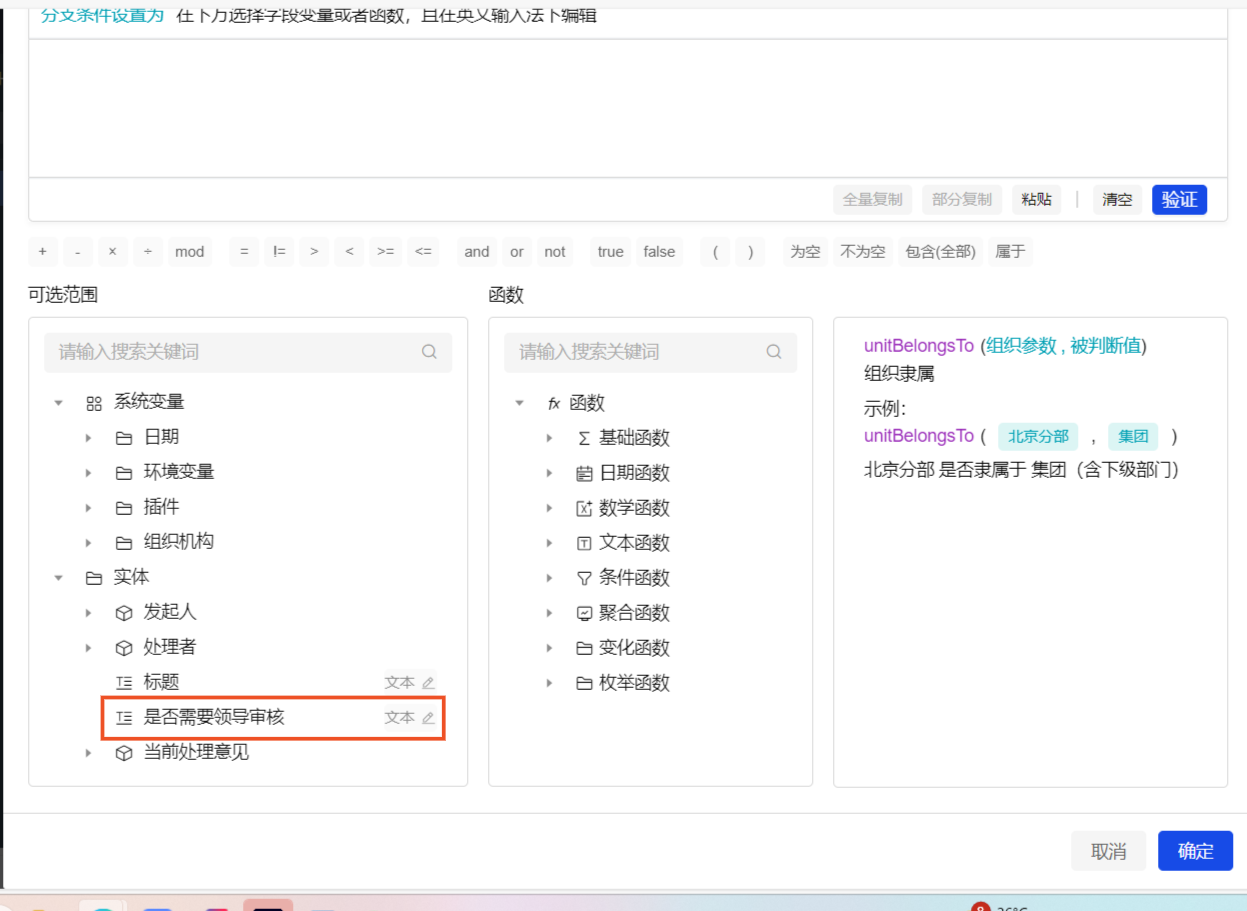
Task: Expand the 基础函数 category
Action: [549, 439]
